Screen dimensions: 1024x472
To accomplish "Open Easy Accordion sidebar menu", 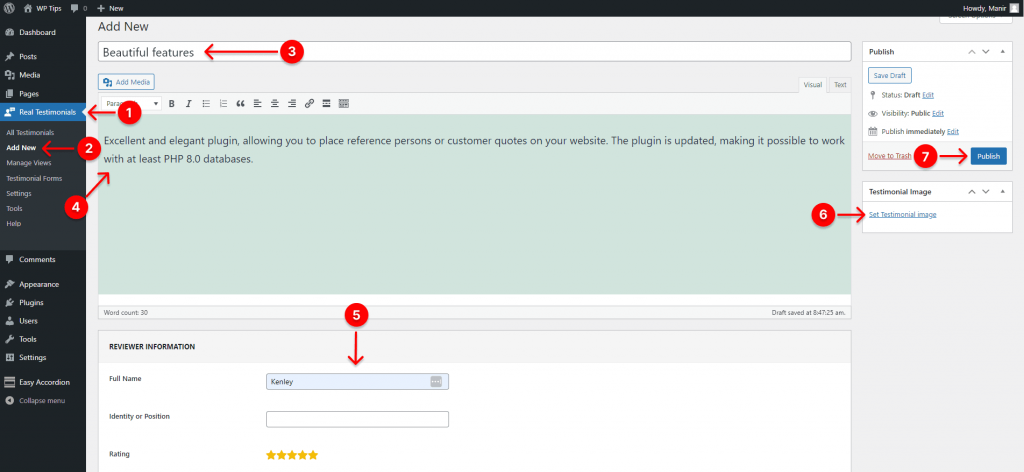I will 42,383.
